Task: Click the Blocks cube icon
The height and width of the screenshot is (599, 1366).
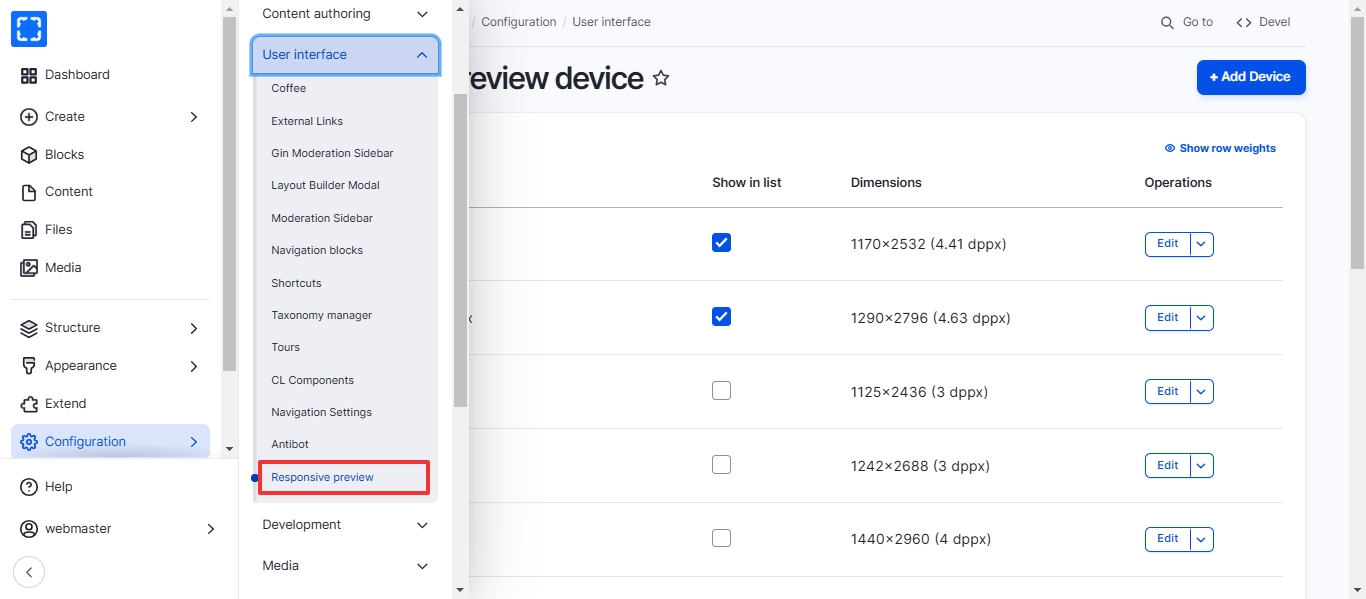Action: click(29, 155)
